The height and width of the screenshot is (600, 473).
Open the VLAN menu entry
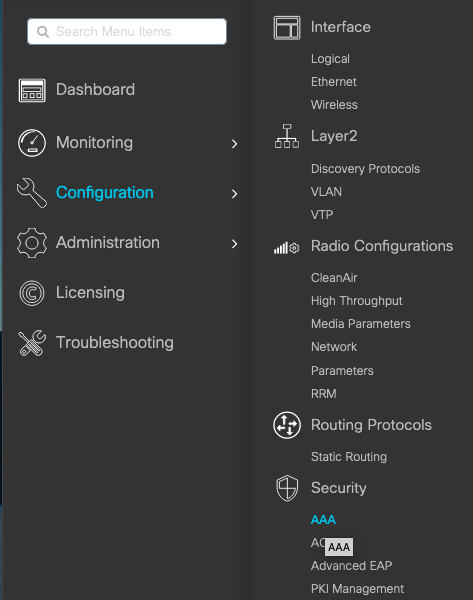(326, 192)
